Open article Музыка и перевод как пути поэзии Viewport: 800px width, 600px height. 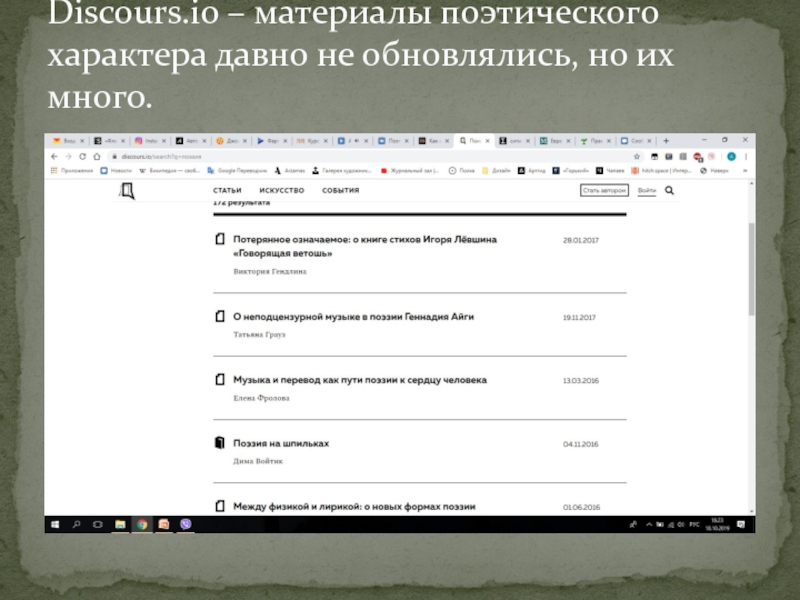click(360, 380)
